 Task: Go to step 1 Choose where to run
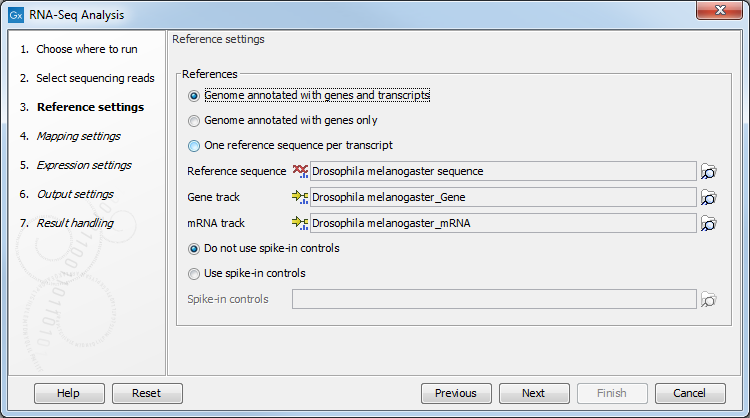(x=79, y=49)
